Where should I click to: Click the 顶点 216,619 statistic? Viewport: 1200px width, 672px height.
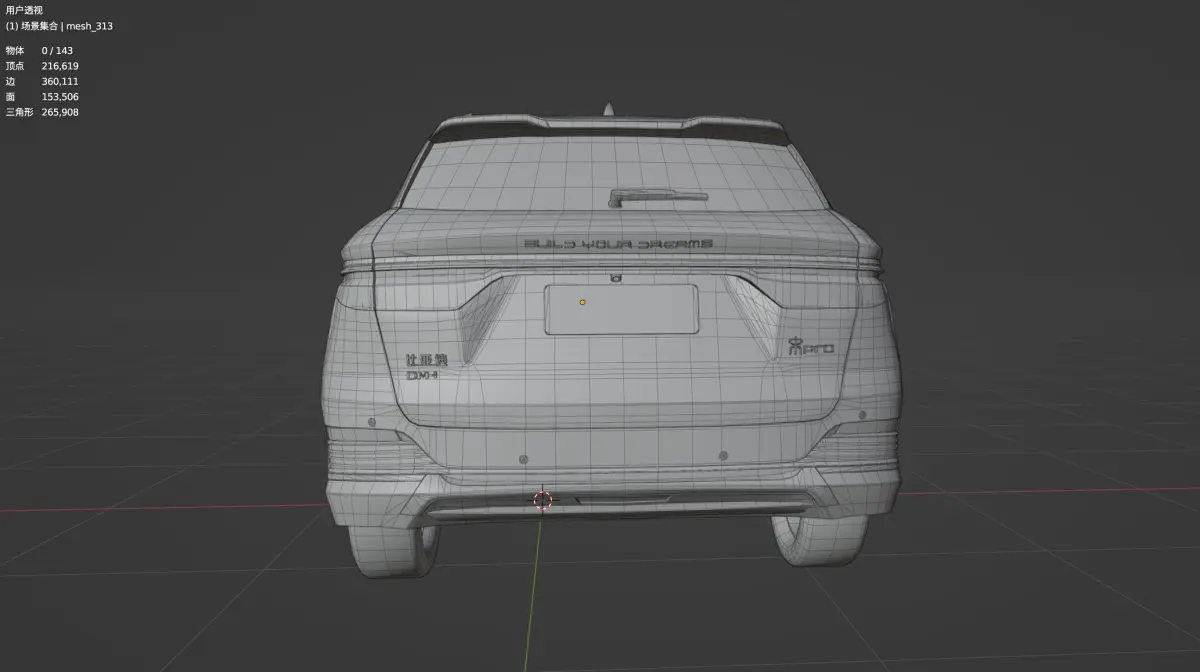(x=42, y=65)
